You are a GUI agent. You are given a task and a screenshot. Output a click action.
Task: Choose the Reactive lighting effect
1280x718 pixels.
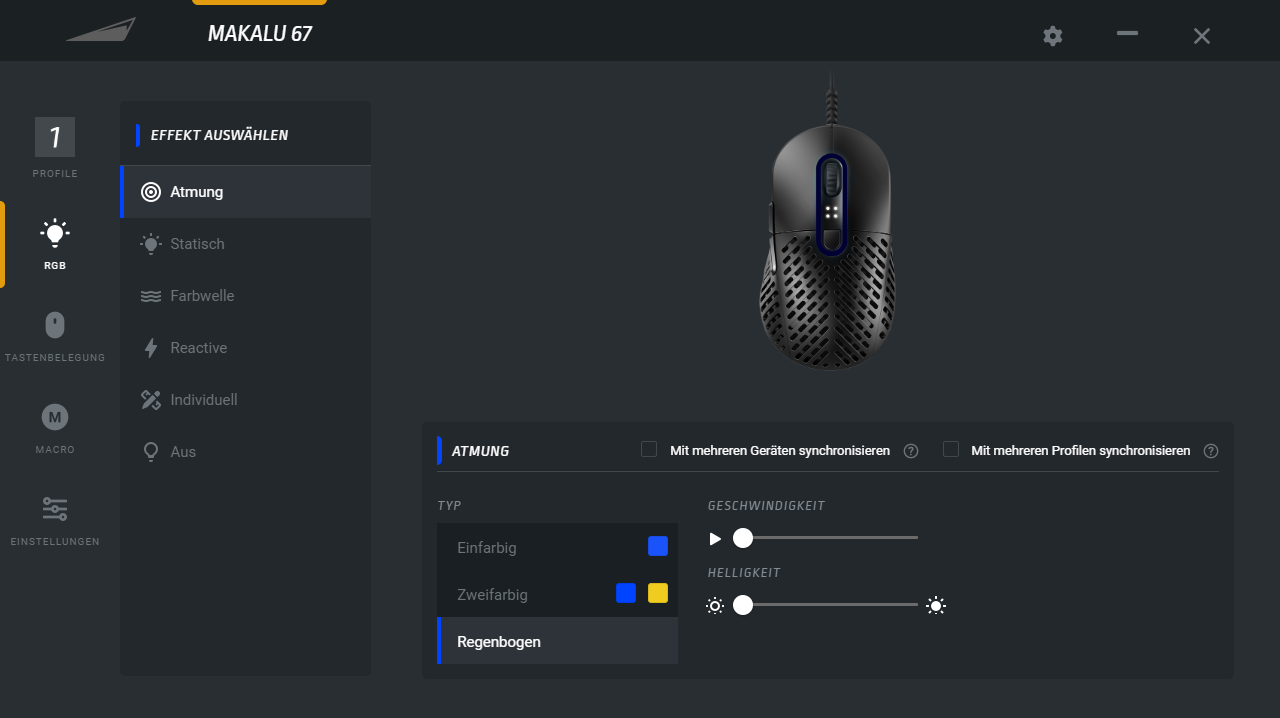[245, 348]
